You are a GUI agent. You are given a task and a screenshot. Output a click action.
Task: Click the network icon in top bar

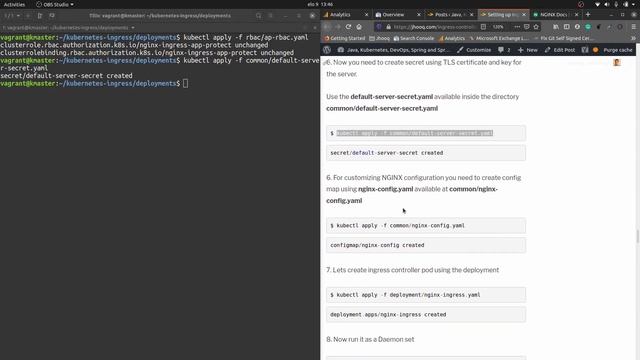click(x=598, y=4)
